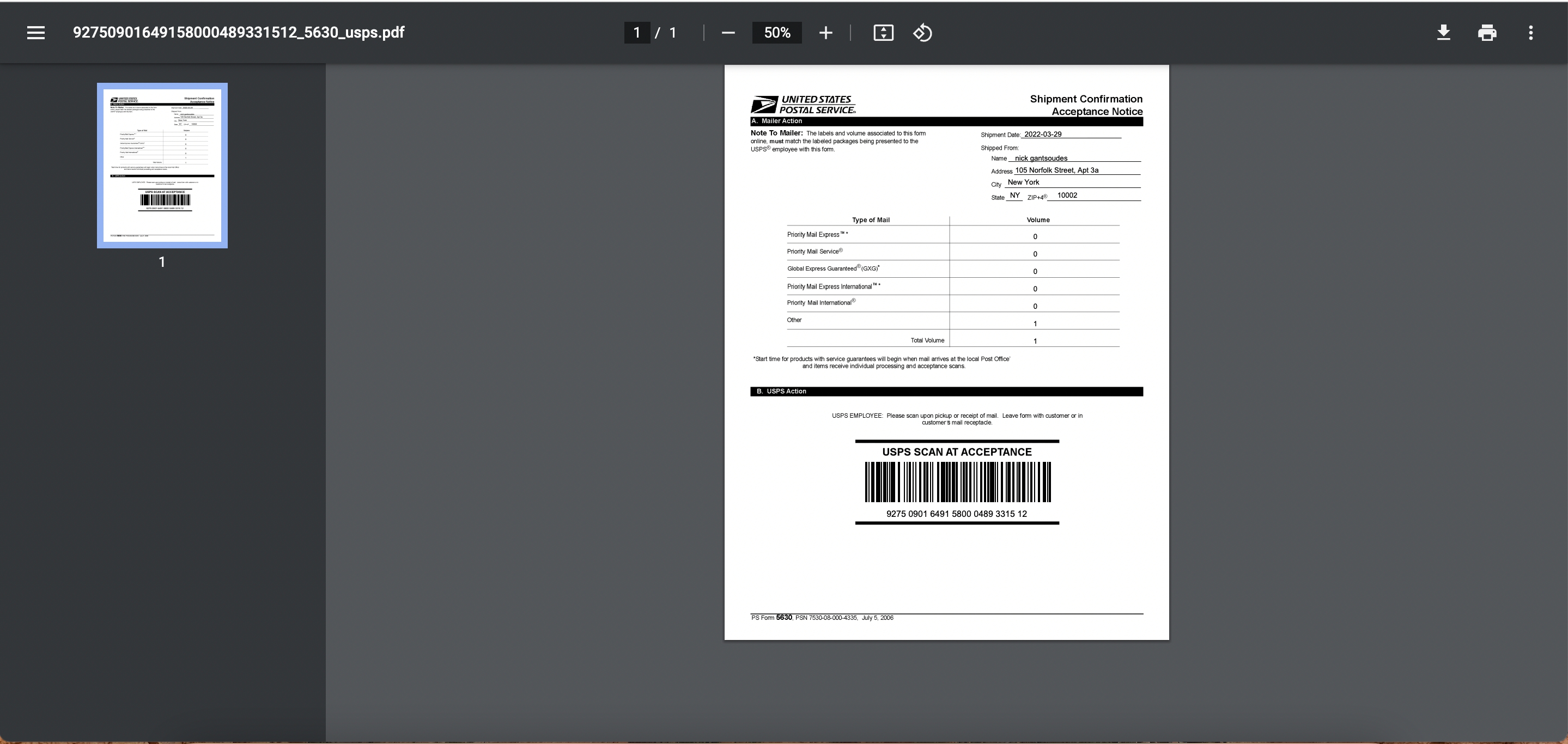
Task: Click the Acceptance Notice heading line
Action: click(1097, 111)
